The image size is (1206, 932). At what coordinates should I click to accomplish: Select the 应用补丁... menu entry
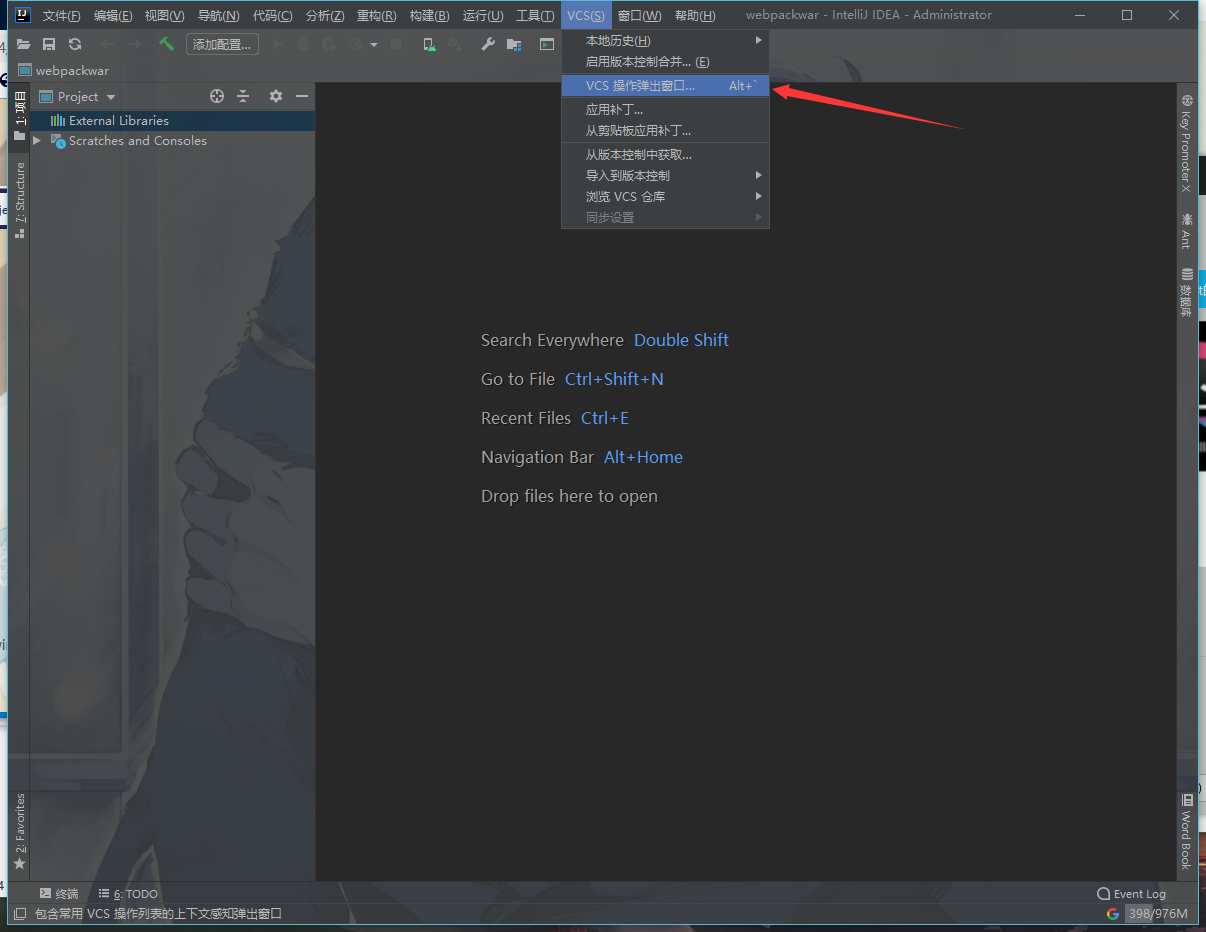[615, 110]
